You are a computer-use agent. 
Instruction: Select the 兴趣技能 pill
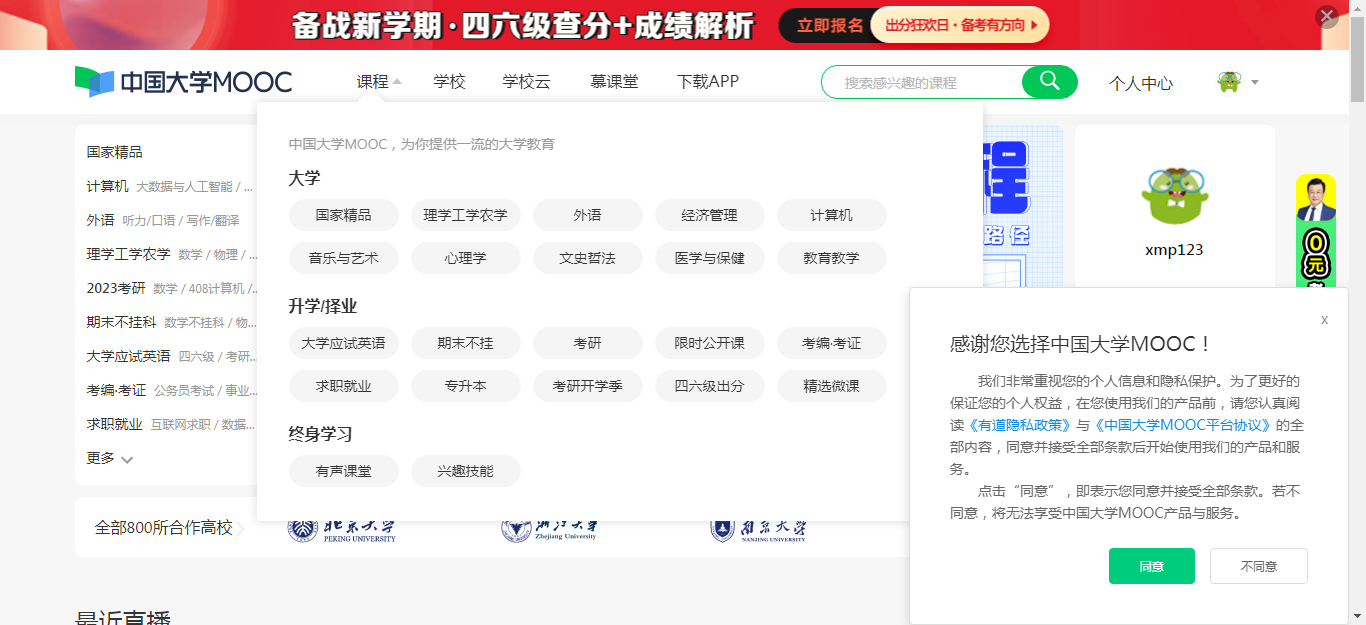pos(466,471)
